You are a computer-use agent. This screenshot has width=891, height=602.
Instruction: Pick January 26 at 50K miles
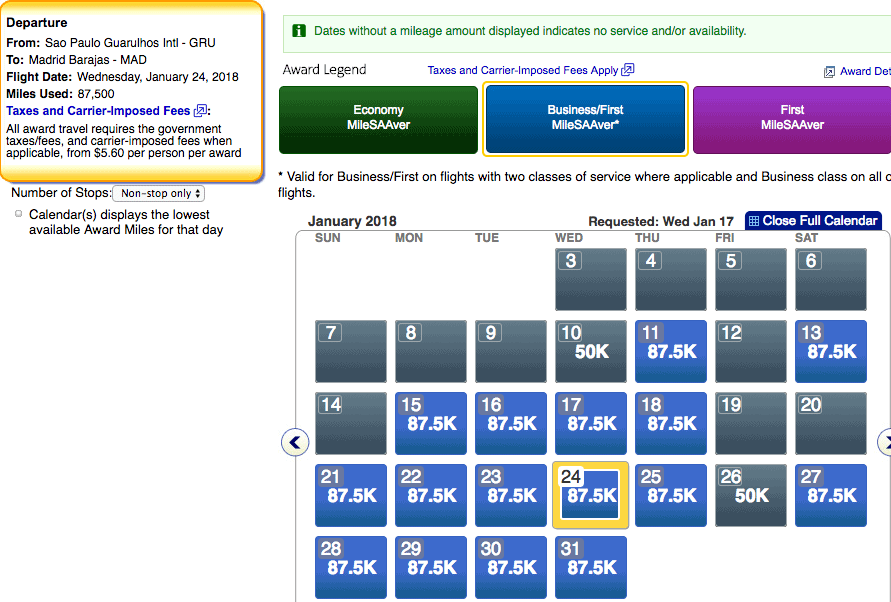point(751,495)
